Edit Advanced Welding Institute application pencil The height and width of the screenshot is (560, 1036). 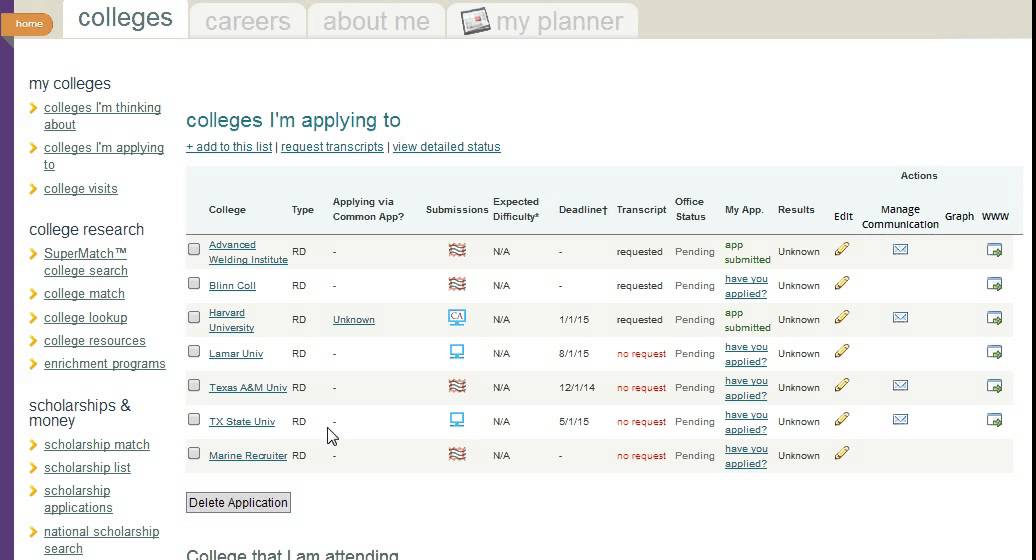pos(842,249)
